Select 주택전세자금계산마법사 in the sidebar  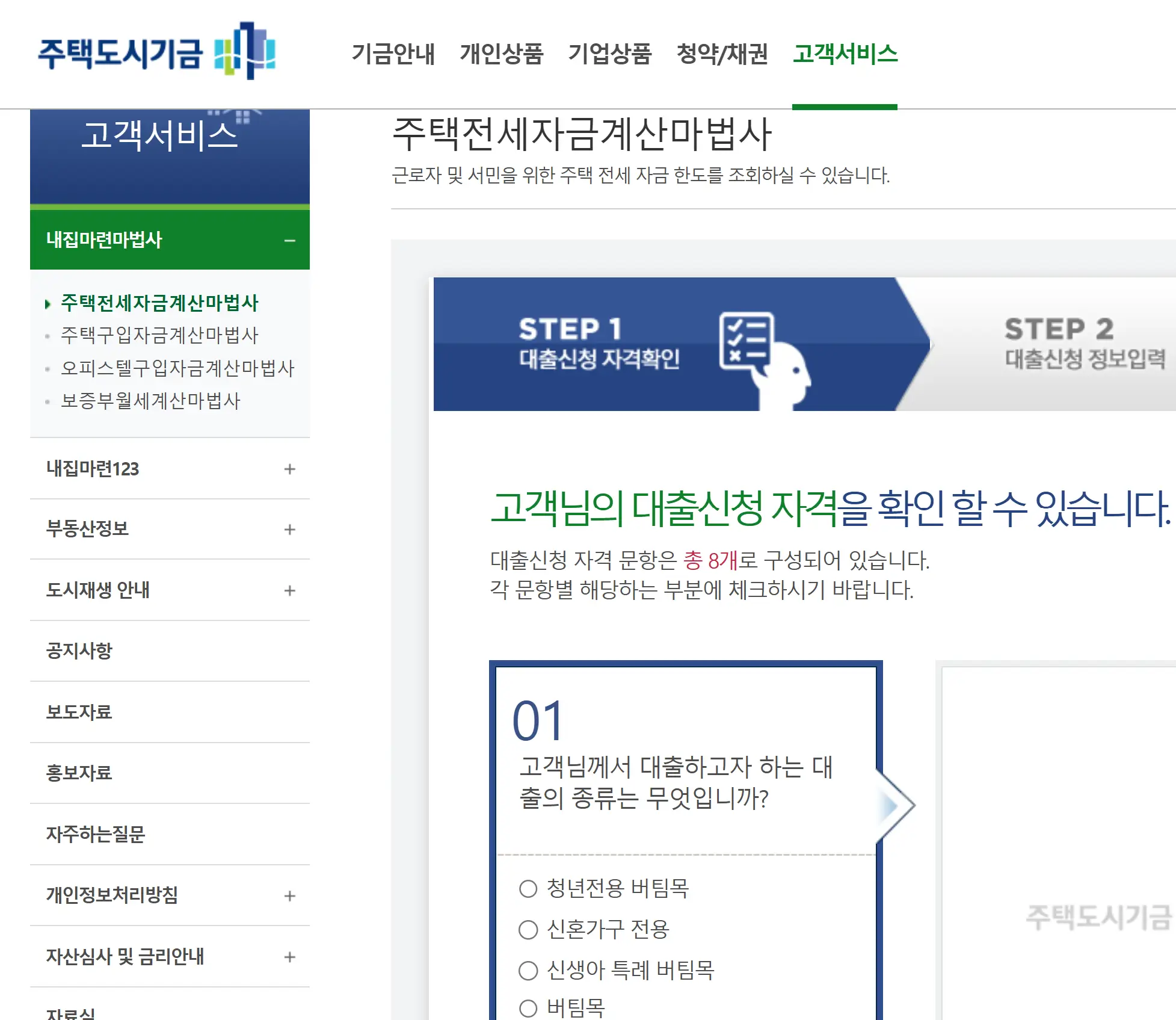(x=159, y=303)
